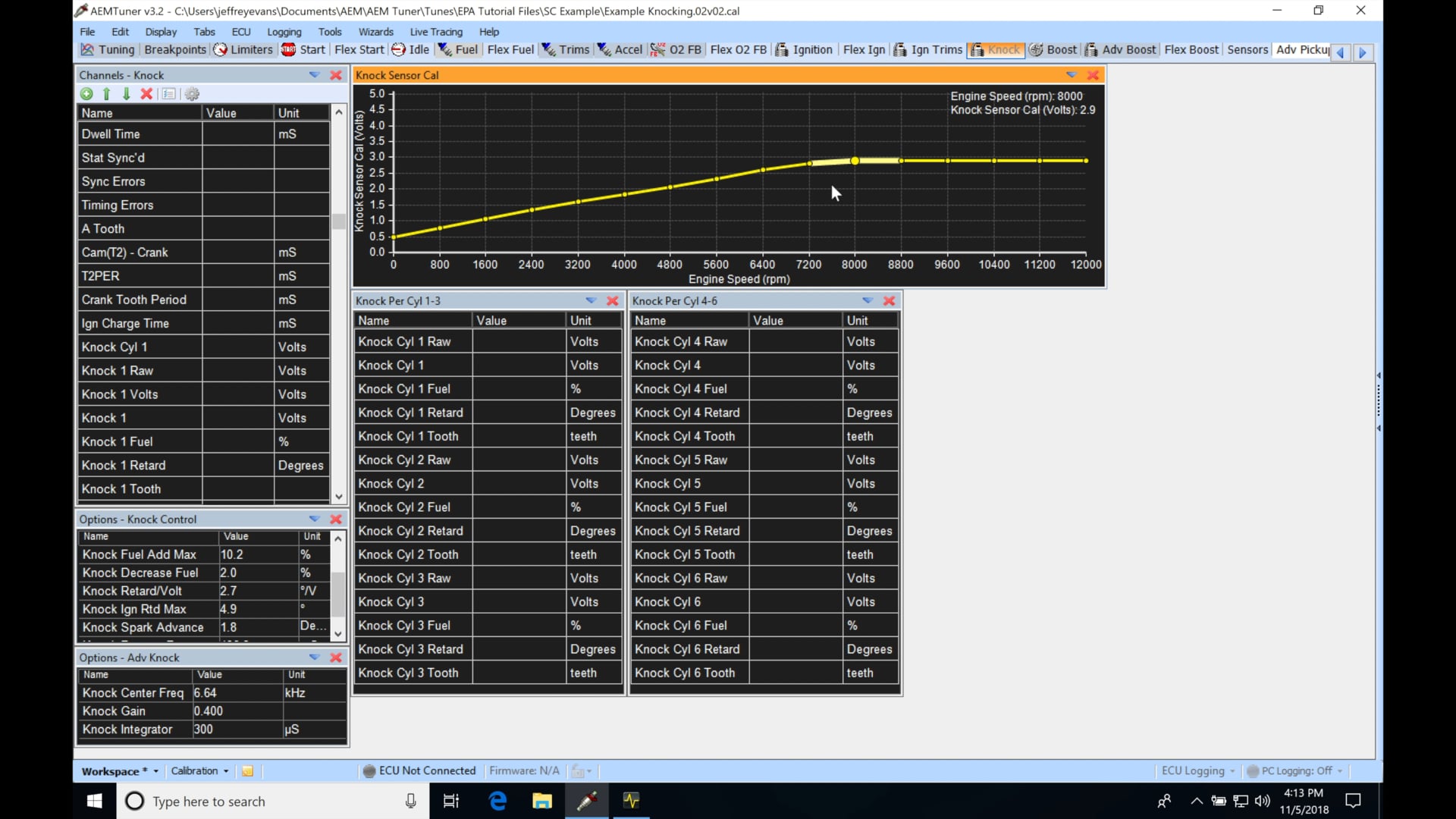
Task: Delete selected channel using red X icon
Action: (x=146, y=93)
